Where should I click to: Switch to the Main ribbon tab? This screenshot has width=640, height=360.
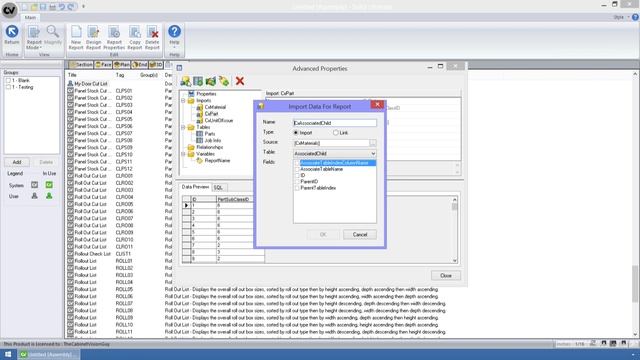(x=30, y=18)
